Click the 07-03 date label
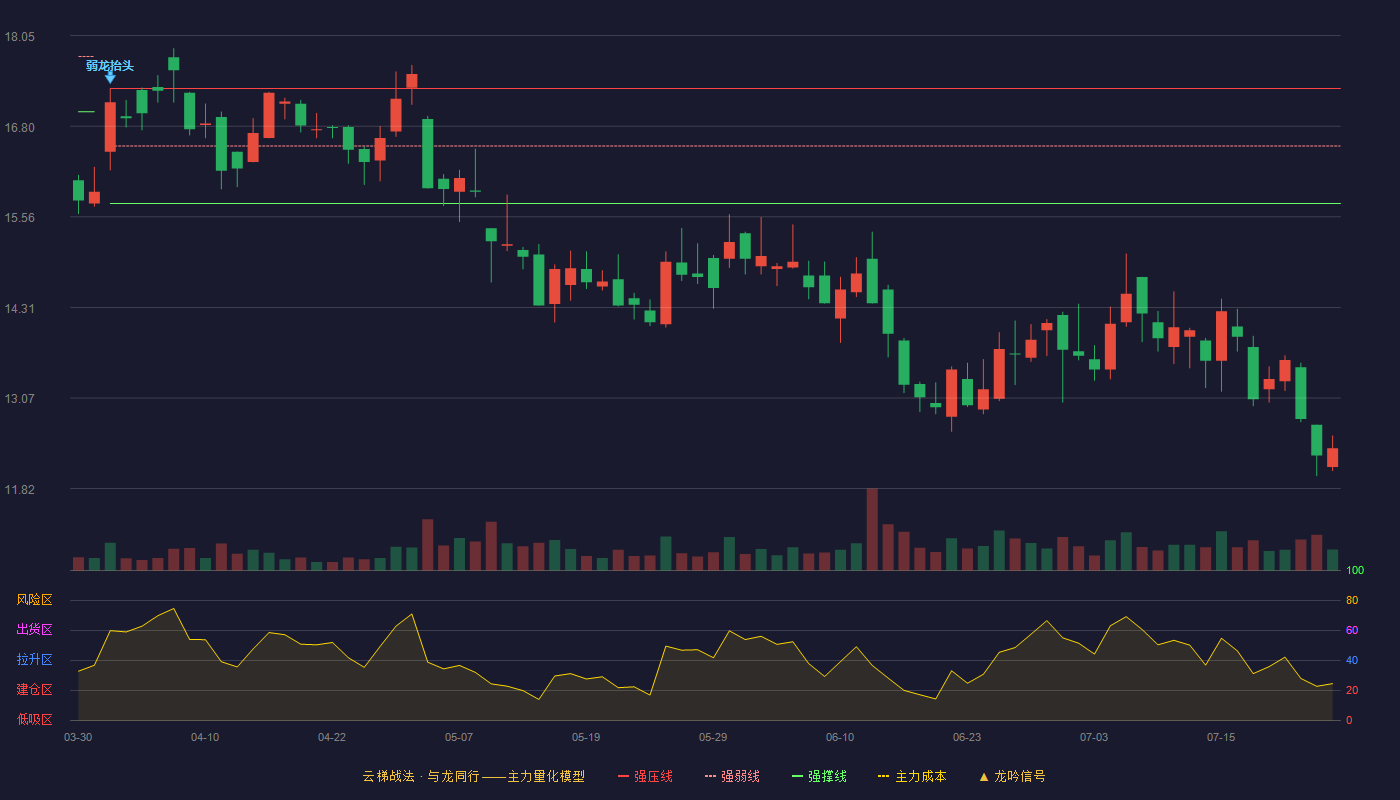 [x=1094, y=737]
